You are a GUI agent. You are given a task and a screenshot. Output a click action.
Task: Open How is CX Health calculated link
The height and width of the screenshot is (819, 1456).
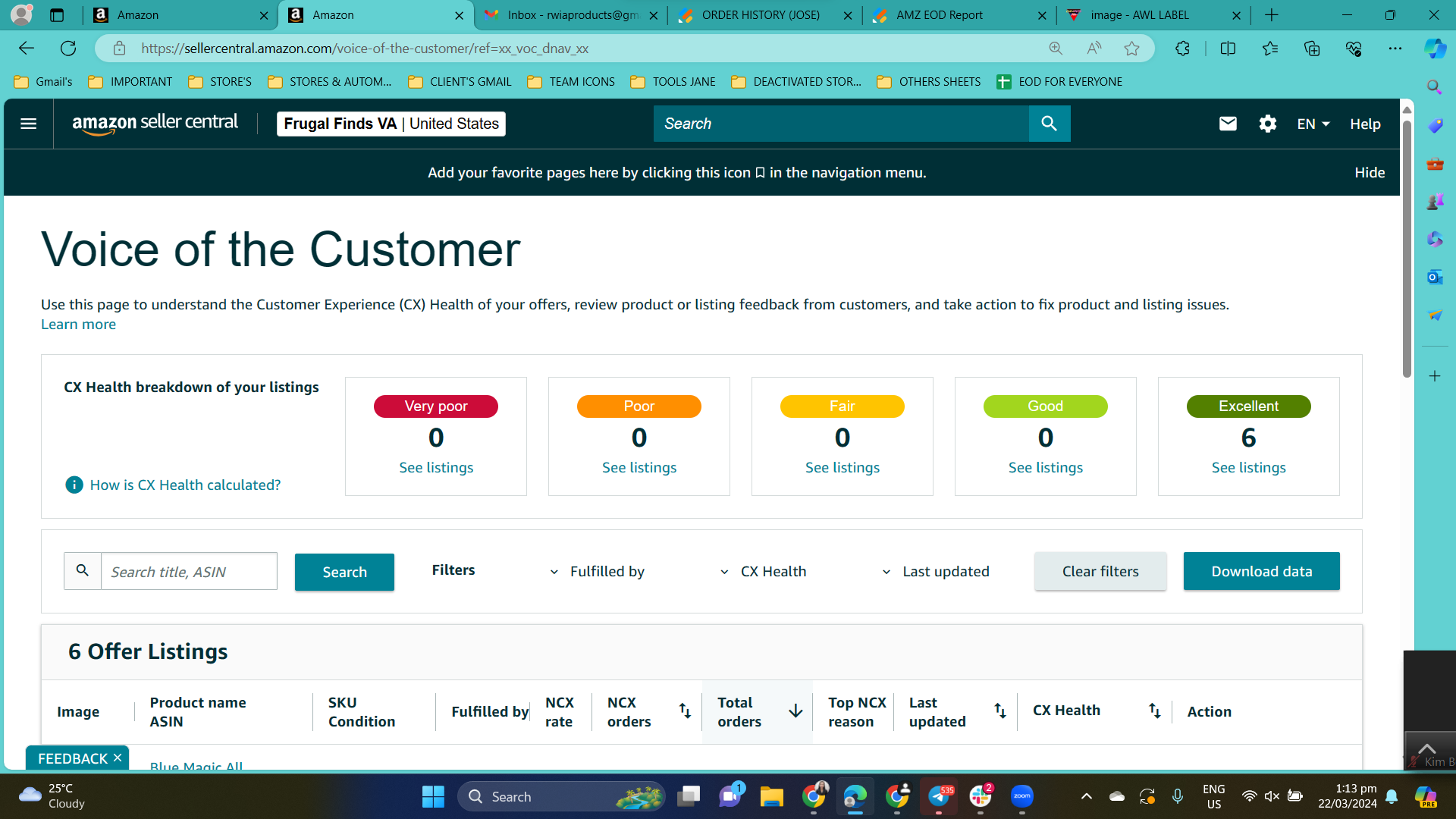(185, 485)
